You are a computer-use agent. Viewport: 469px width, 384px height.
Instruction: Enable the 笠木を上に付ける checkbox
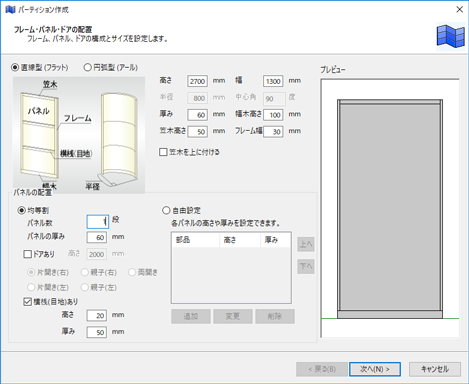click(163, 152)
